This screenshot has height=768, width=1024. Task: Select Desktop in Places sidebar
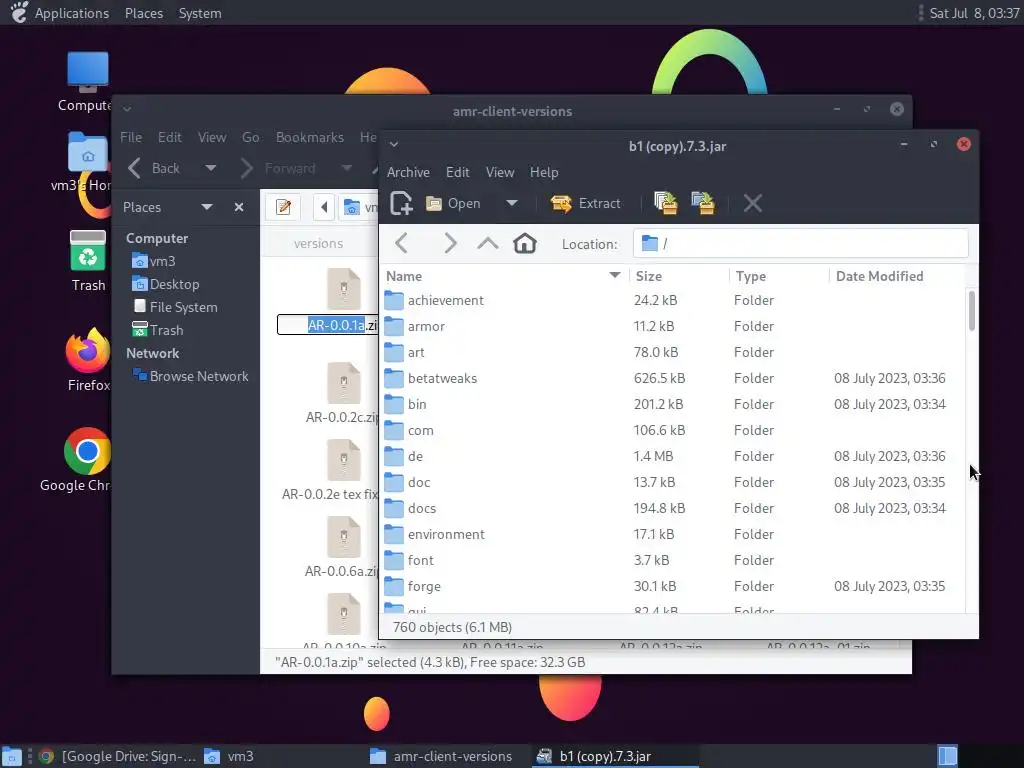pos(166,284)
